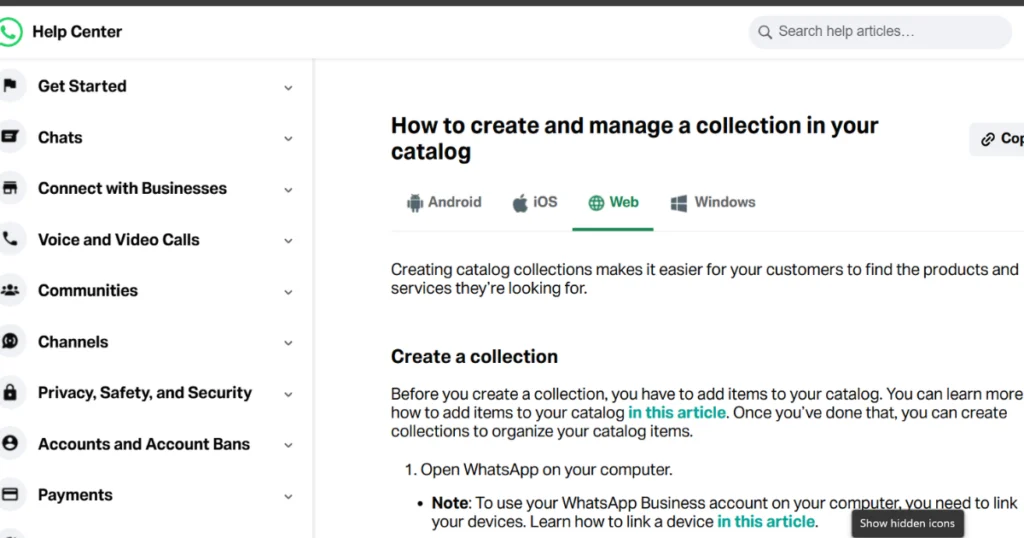
Task: Click the Chats message icon
Action: coord(10,136)
